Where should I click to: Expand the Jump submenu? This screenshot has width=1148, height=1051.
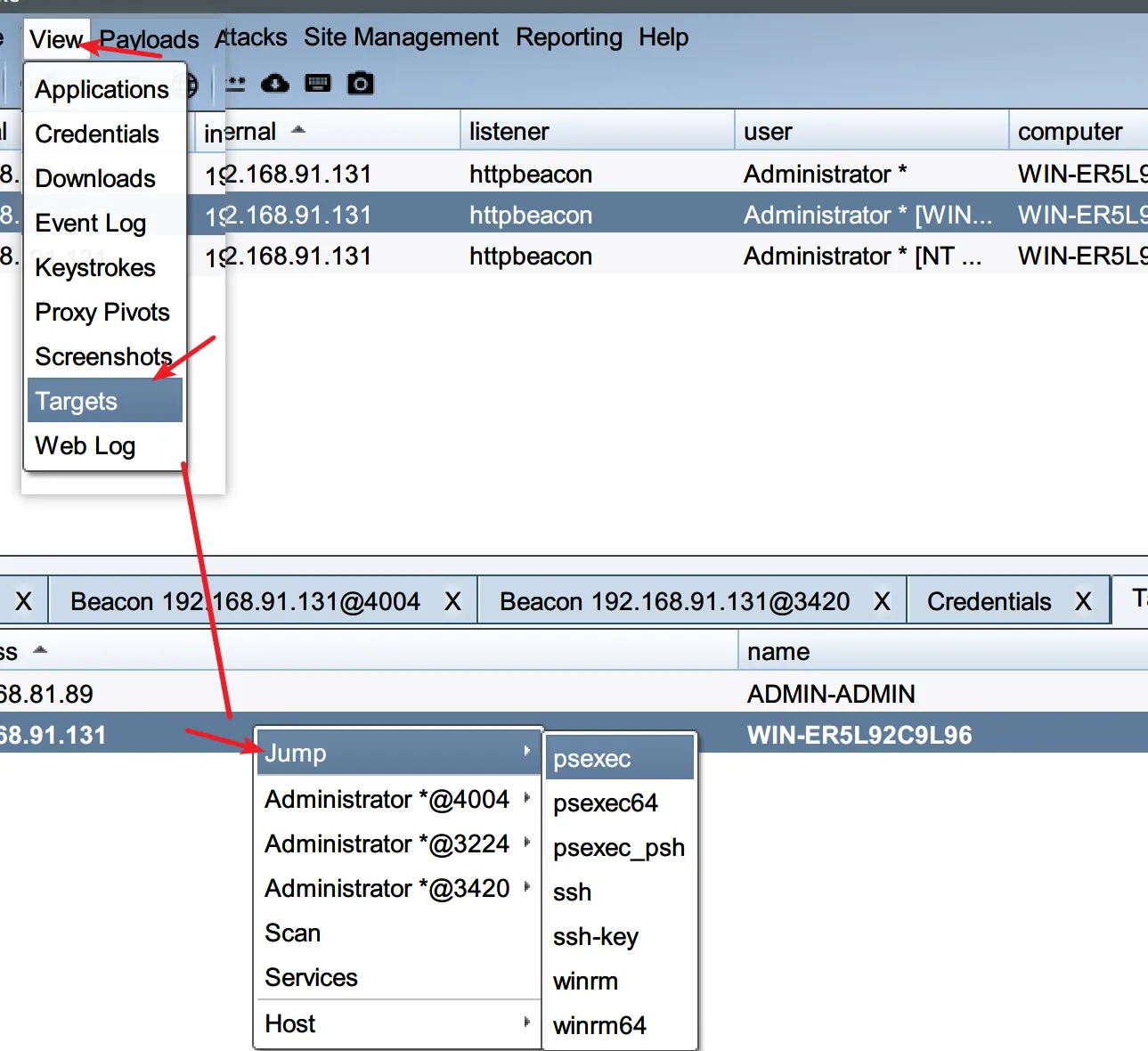pos(399,753)
